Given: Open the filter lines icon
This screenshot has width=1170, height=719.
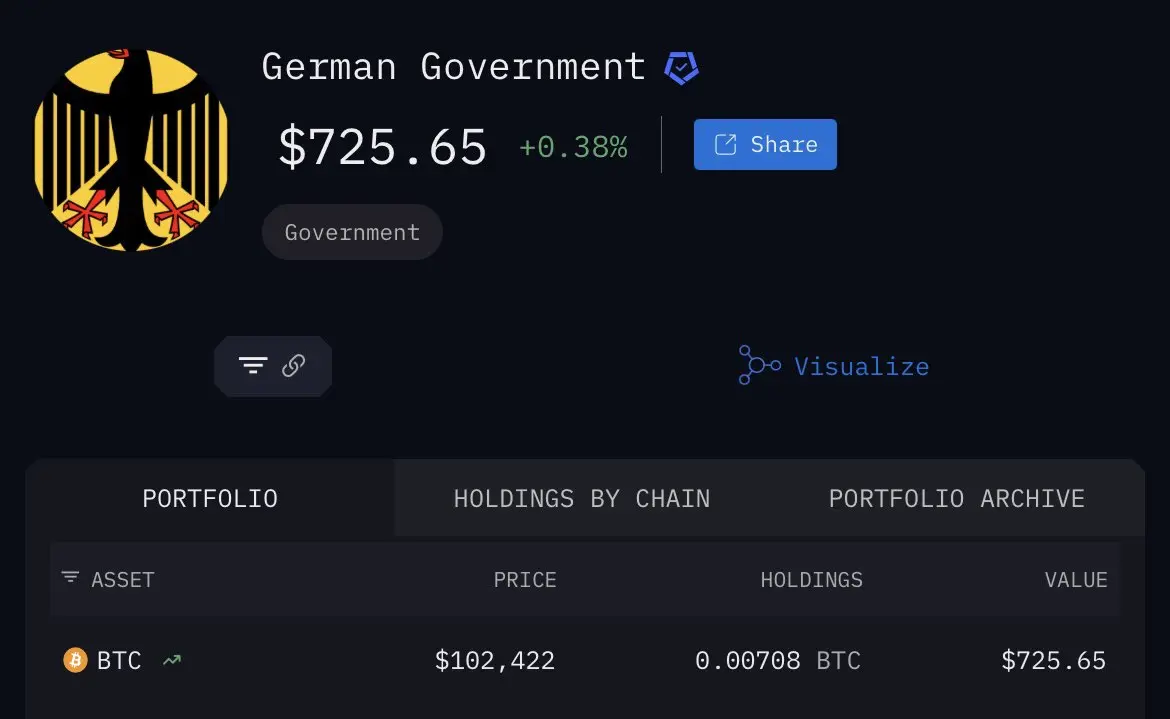Looking at the screenshot, I should coord(253,366).
